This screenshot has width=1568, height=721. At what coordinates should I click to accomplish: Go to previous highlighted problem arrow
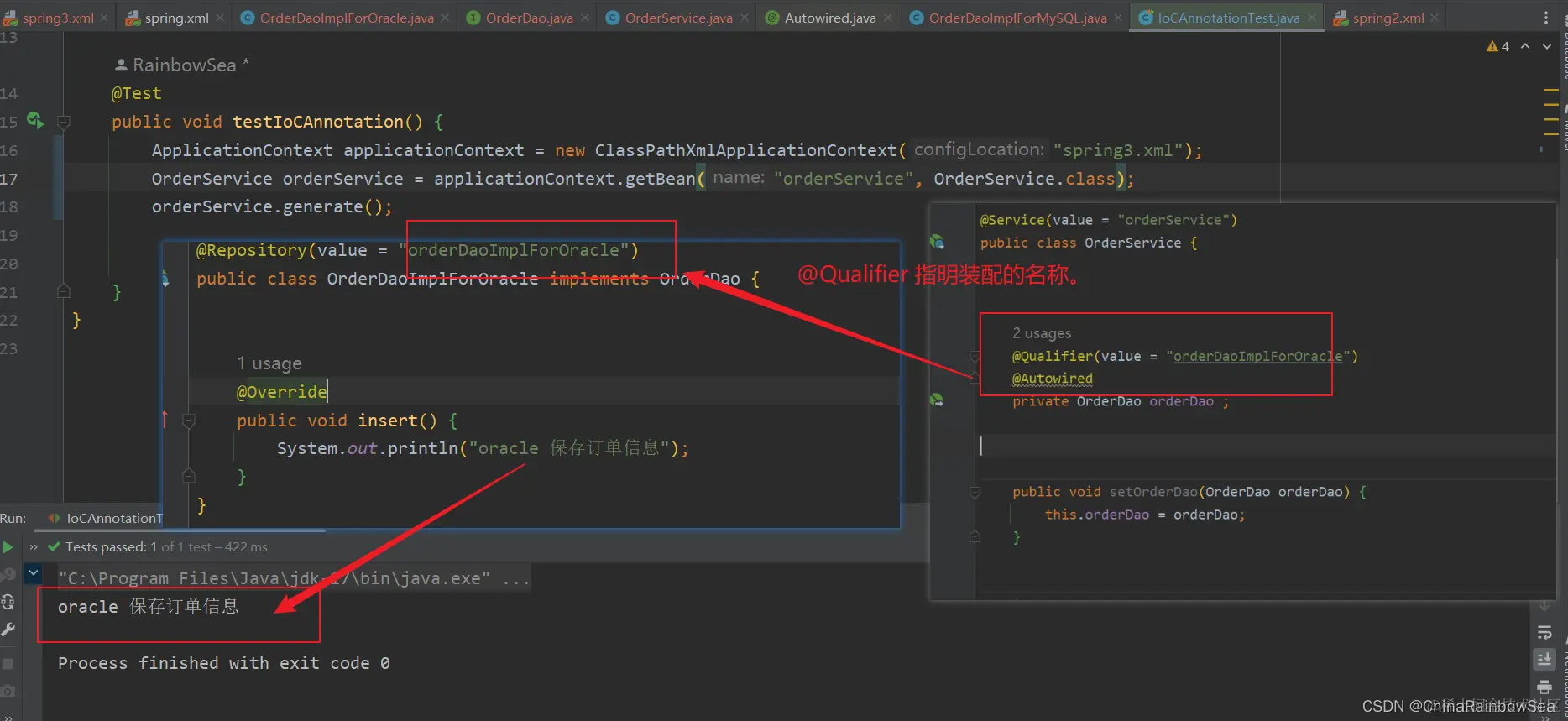coord(1525,46)
